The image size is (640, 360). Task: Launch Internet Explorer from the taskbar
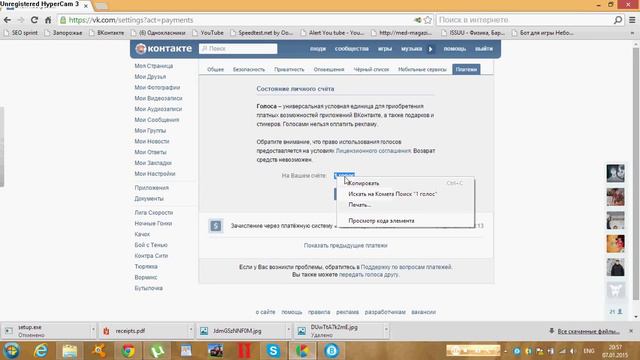[x=41, y=351]
